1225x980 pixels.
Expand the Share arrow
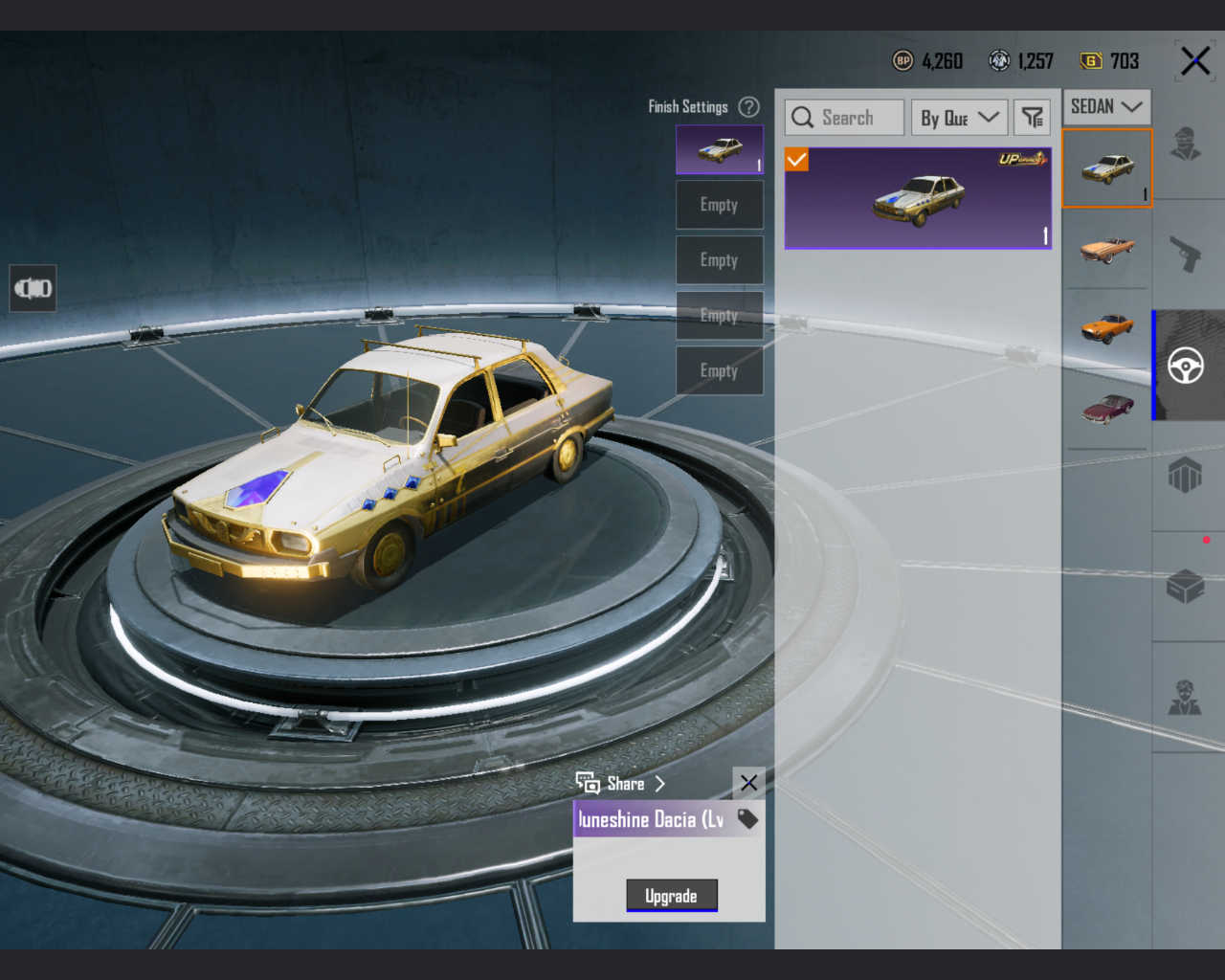point(659,784)
